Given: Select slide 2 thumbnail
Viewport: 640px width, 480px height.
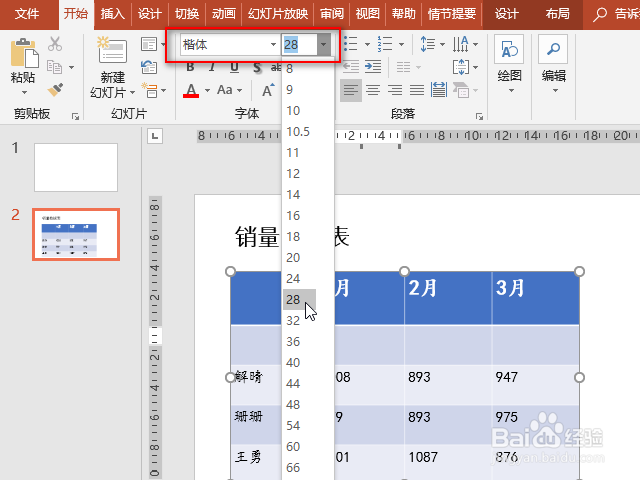Looking at the screenshot, I should (x=76, y=234).
